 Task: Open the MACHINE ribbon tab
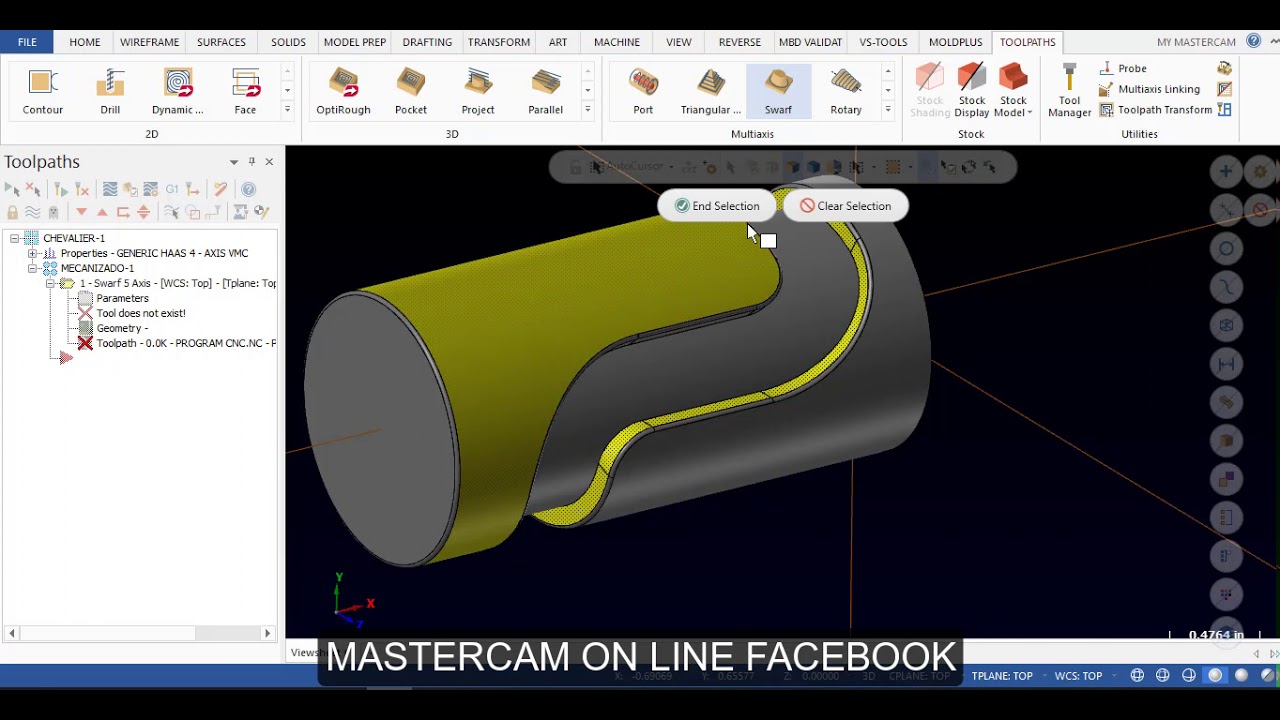pos(617,42)
